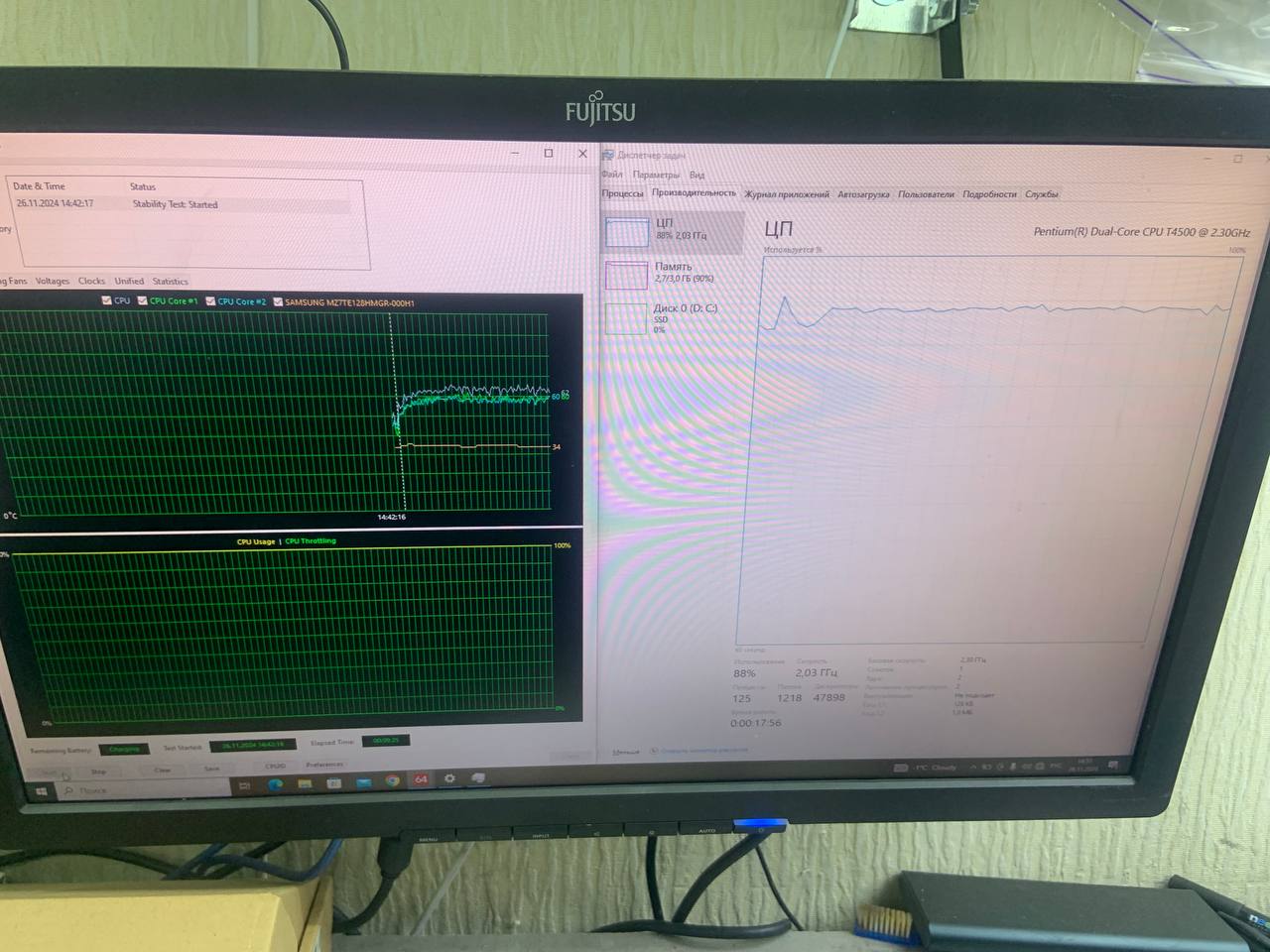Click the 14:42:16 time marker on graph
The height and width of the screenshot is (952, 1270).
[391, 517]
